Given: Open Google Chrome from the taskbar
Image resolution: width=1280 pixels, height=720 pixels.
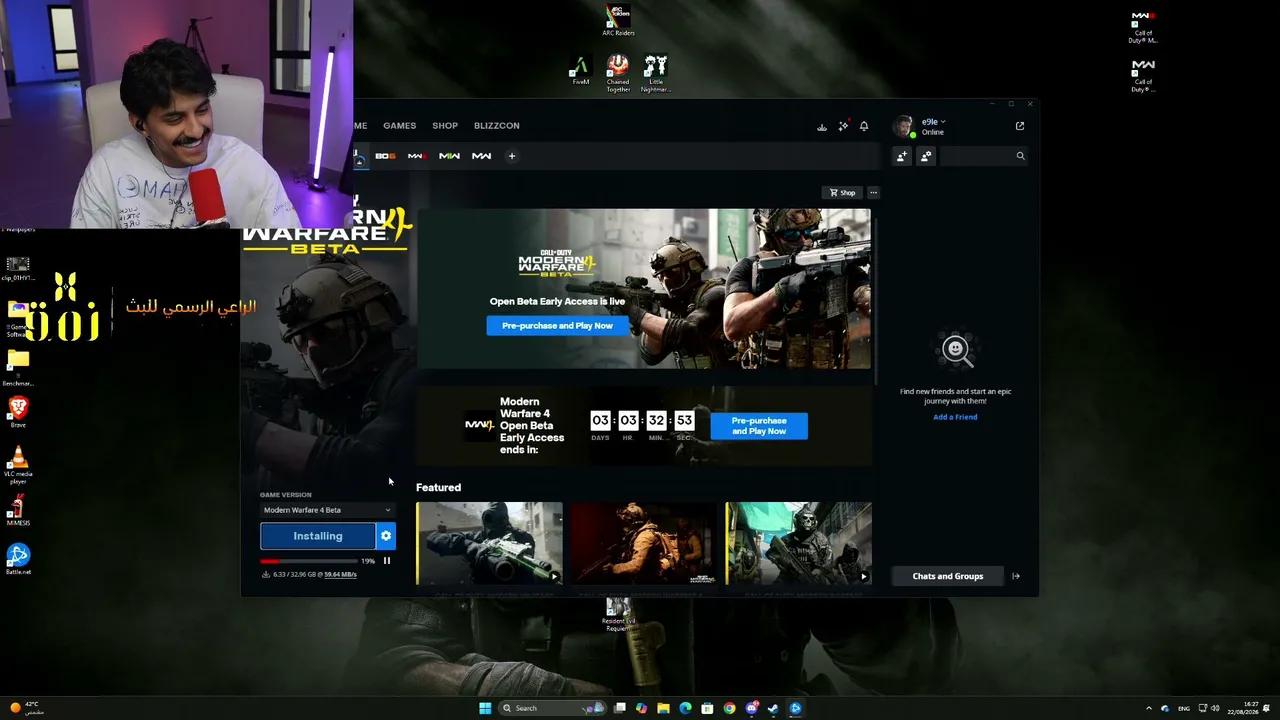Looking at the screenshot, I should pyautogui.click(x=729, y=708).
